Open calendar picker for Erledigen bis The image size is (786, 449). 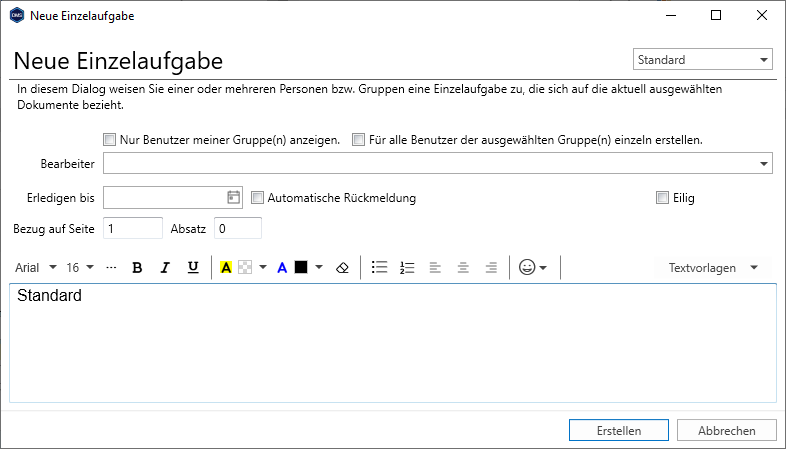pos(234,197)
